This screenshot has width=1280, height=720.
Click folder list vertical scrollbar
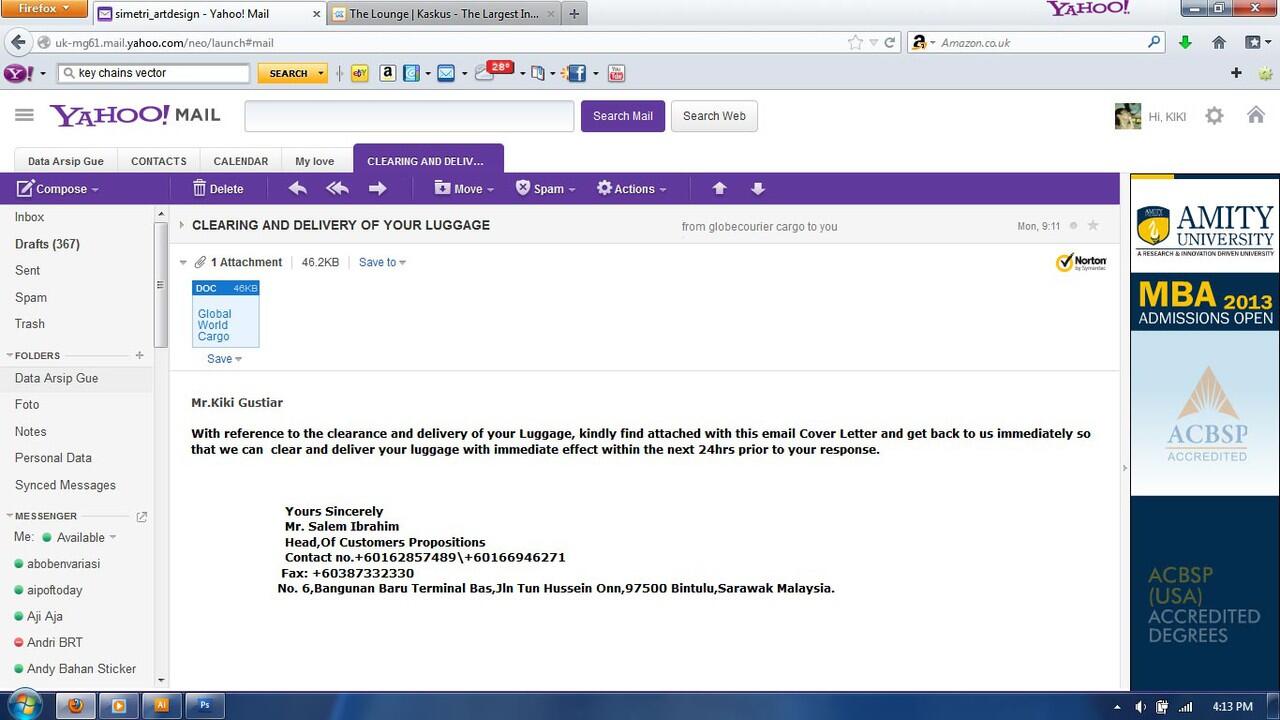(x=161, y=285)
